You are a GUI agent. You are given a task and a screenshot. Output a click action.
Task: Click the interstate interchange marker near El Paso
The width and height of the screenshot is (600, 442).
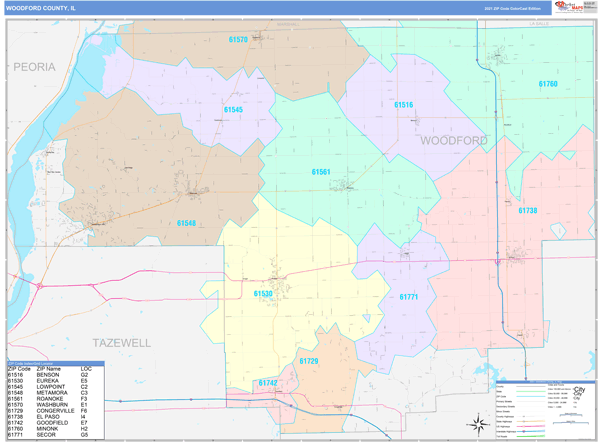[497, 262]
